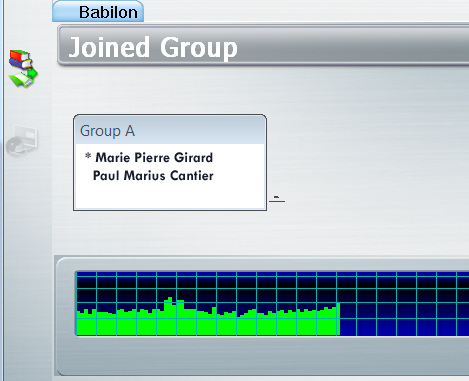Image resolution: width=469 pixels, height=381 pixels.
Task: Click the tallest green peak in level graph
Action: point(170,300)
